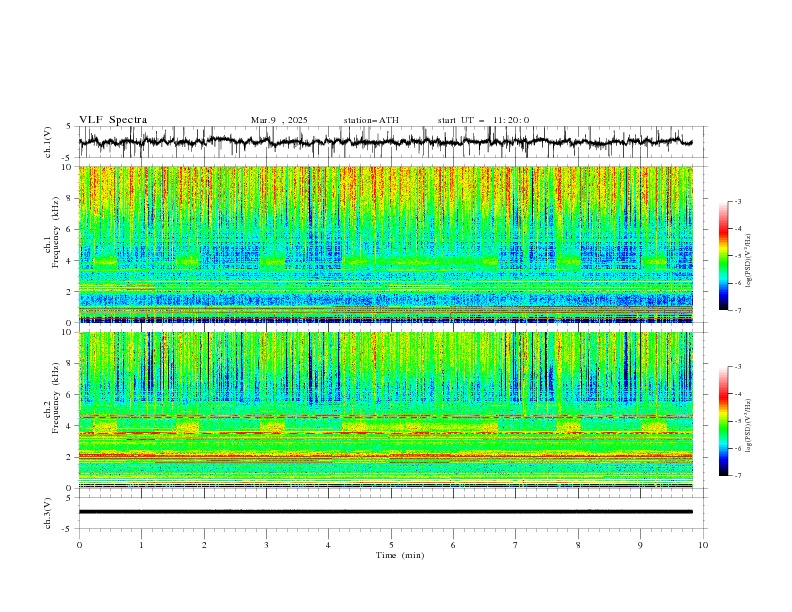
Task: Click tick label "4" on the Time axis
Action: tap(328, 545)
